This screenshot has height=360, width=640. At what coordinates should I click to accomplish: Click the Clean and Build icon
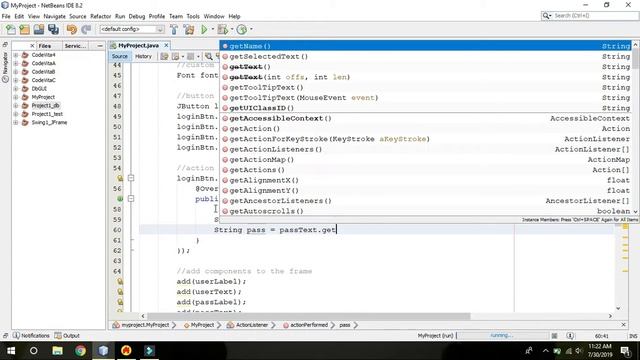coord(189,29)
